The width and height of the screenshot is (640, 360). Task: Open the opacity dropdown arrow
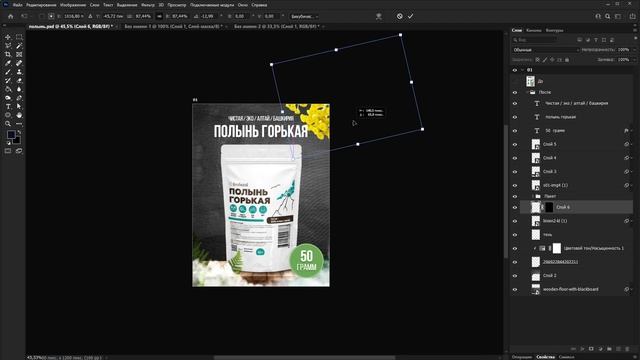(x=634, y=50)
